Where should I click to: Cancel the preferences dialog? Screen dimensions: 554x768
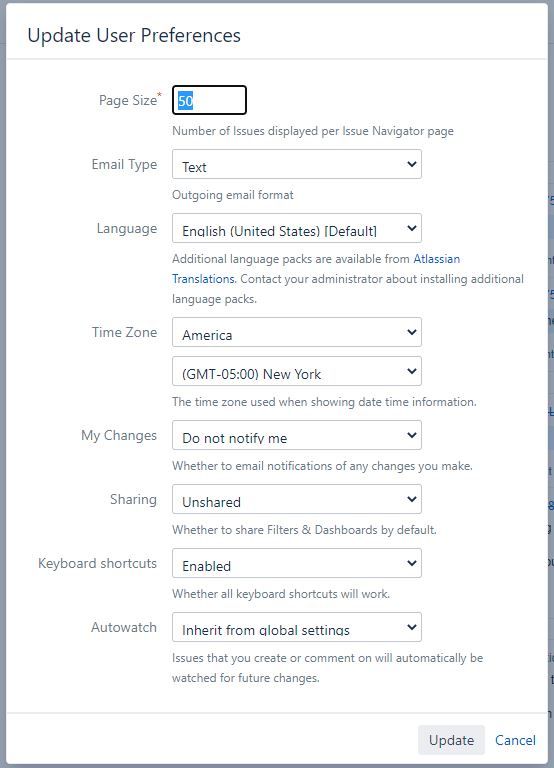pos(515,740)
